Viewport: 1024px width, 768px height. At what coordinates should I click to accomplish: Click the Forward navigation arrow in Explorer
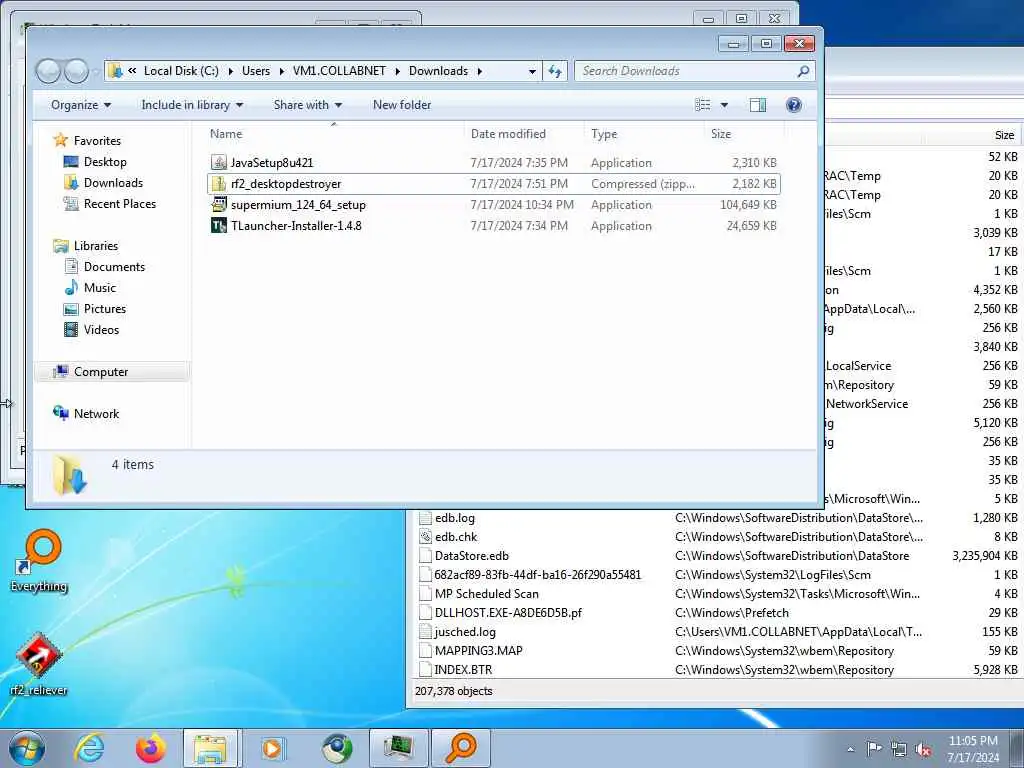76,71
